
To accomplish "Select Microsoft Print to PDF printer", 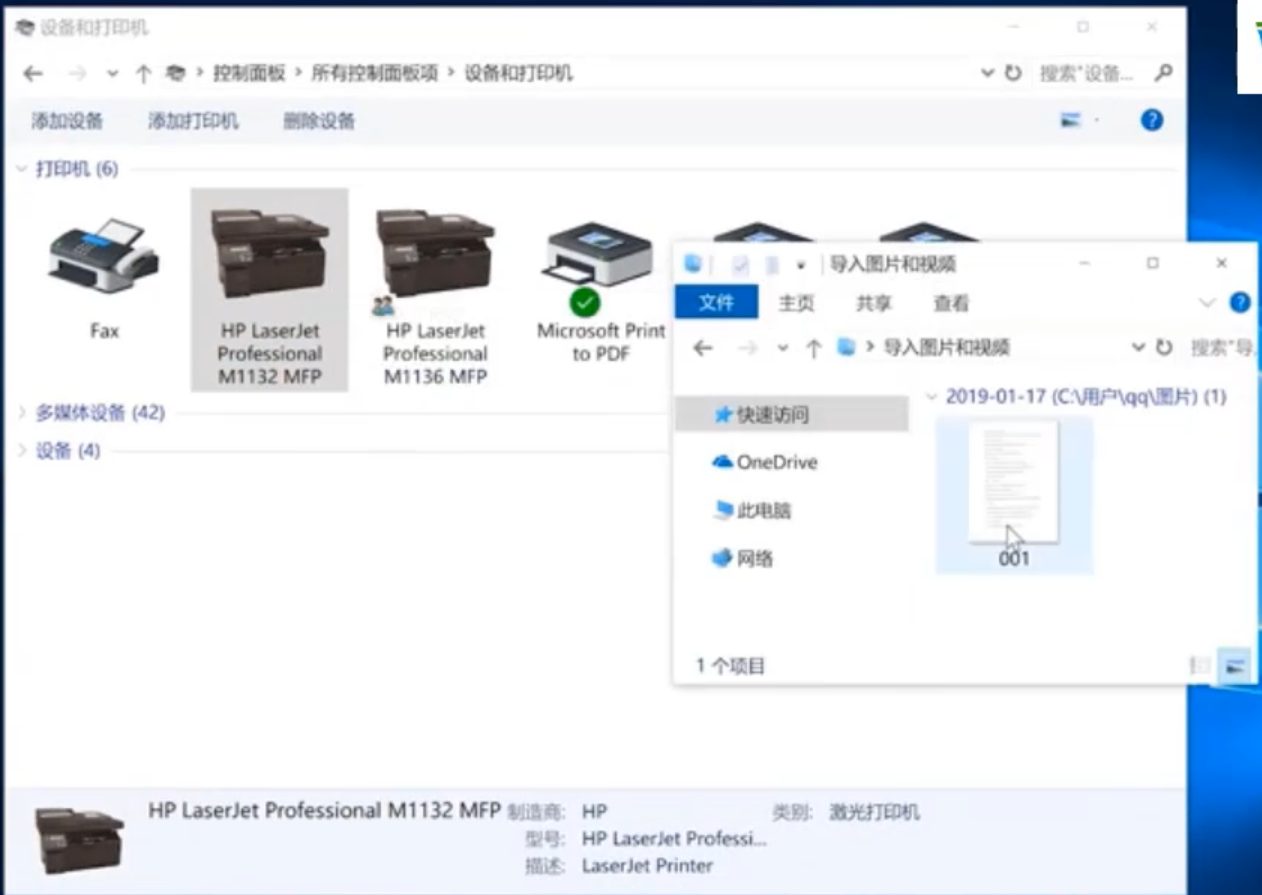I will click(x=600, y=290).
